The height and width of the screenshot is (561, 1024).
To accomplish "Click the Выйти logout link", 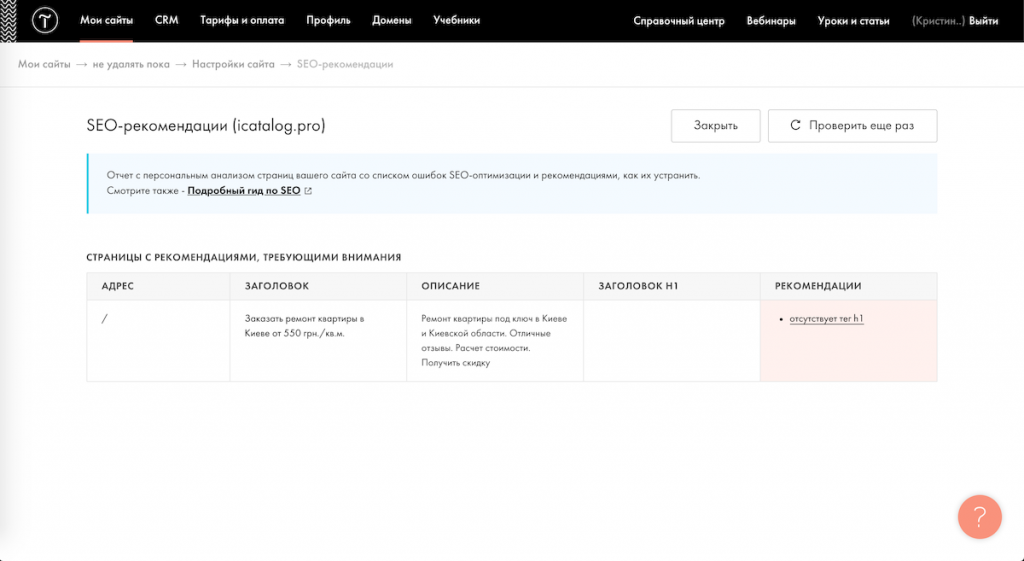I will click(x=983, y=21).
